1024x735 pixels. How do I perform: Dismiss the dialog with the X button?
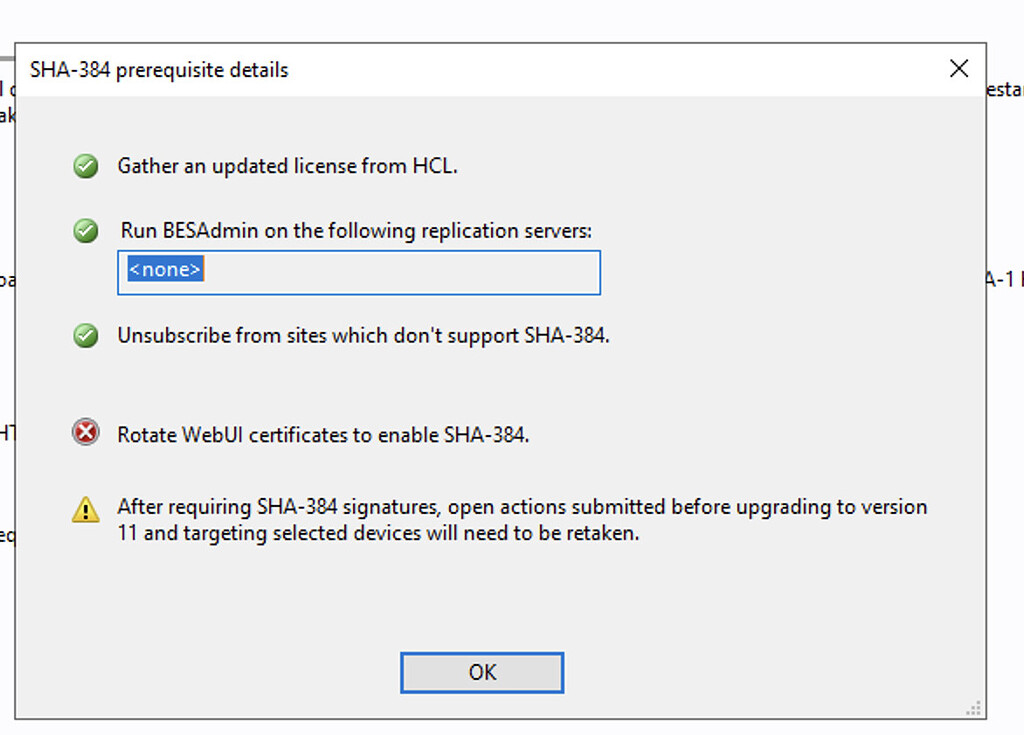pos(958,68)
